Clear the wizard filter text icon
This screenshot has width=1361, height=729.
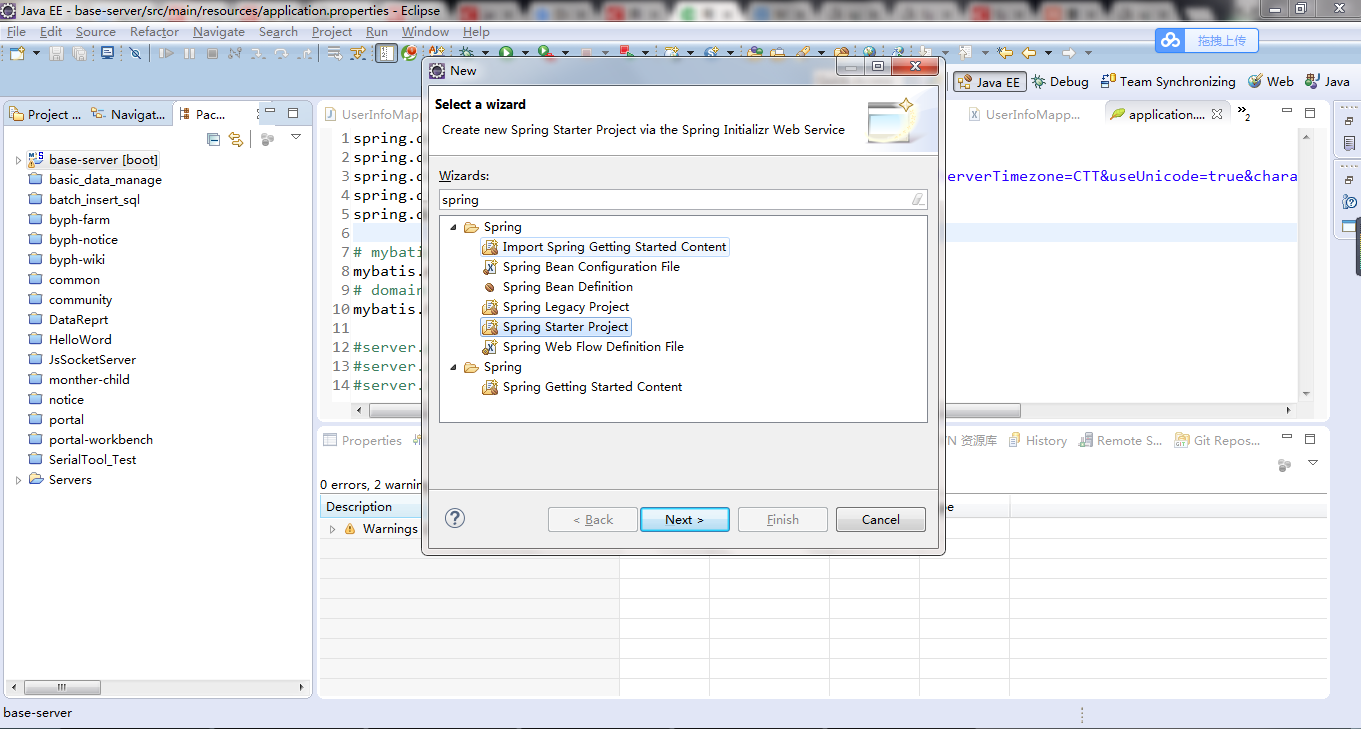[x=918, y=200]
